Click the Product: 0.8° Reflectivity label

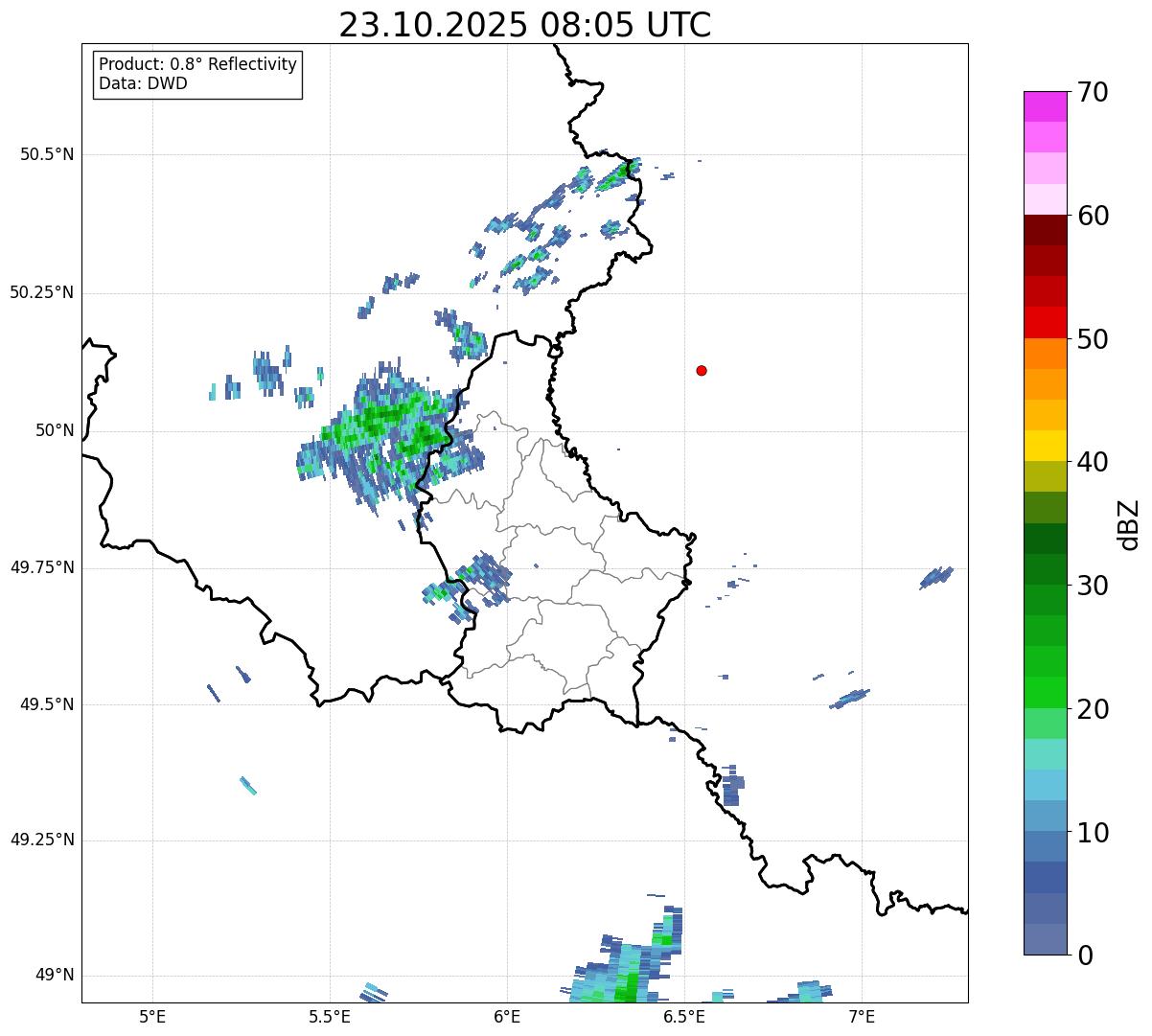coord(198,64)
